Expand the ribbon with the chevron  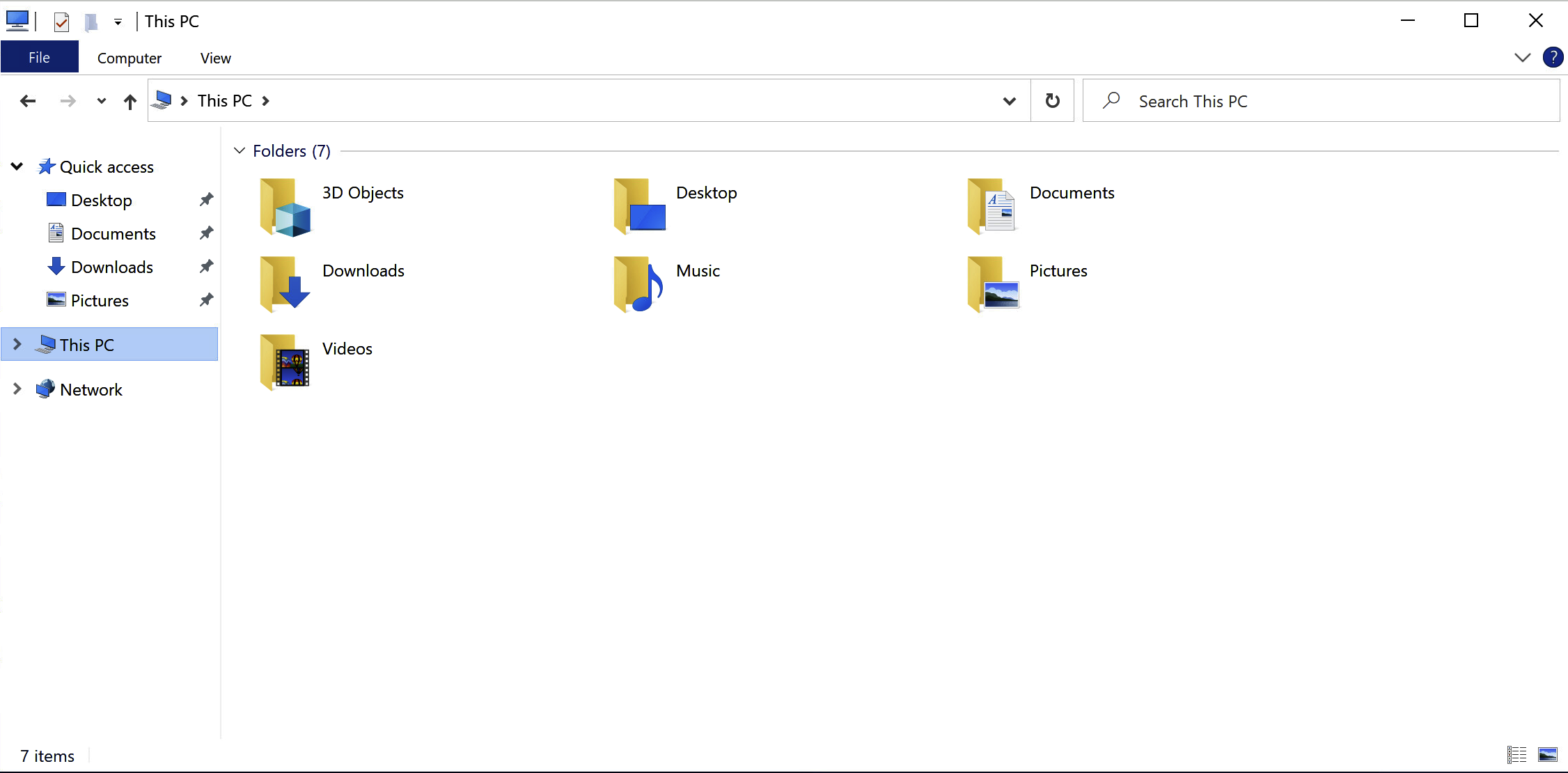pos(1522,57)
